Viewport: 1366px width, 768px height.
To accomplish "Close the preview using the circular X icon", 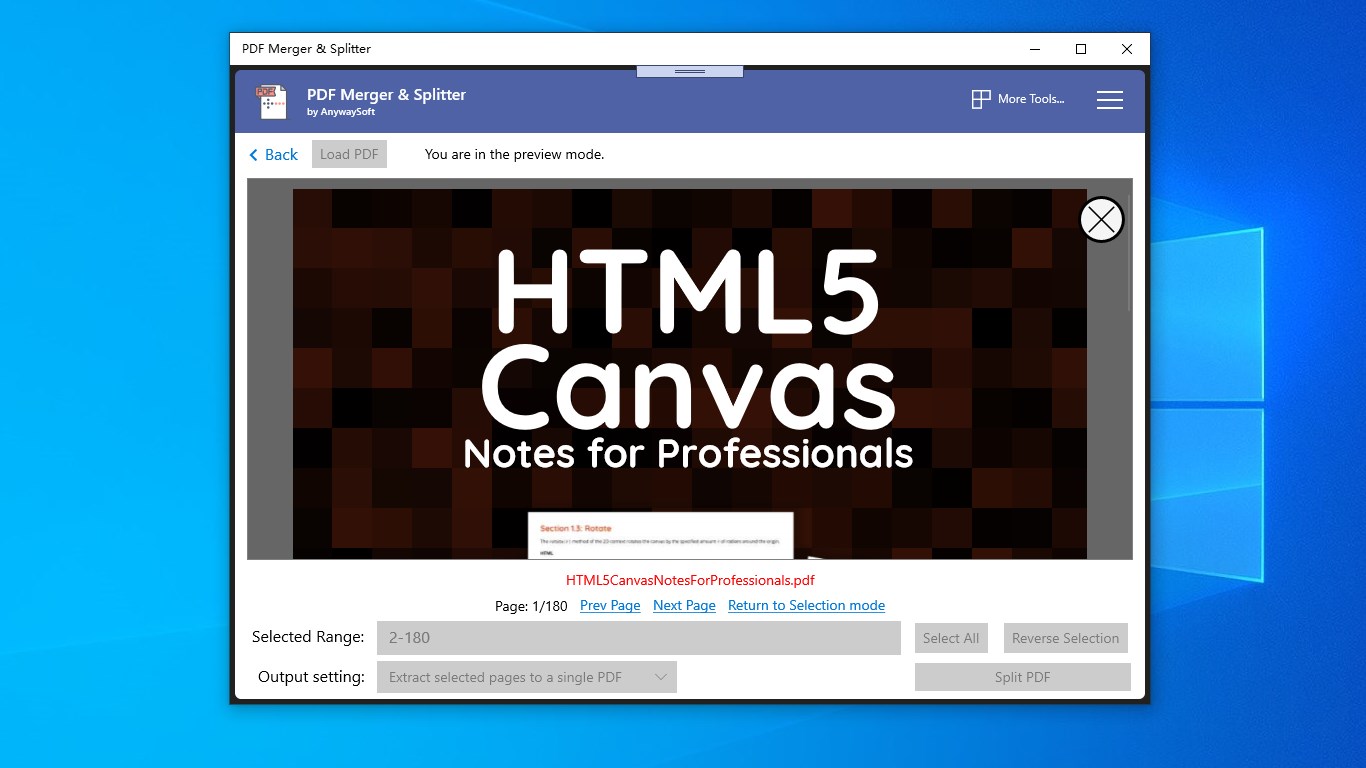I will [x=1101, y=219].
